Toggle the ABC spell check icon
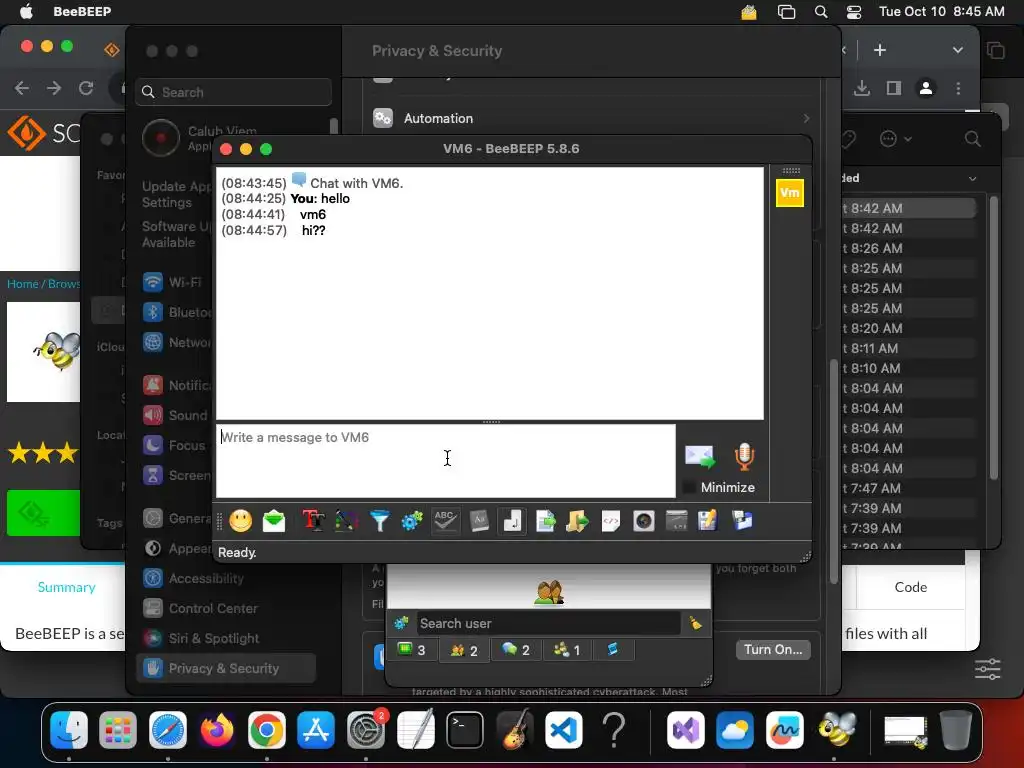The image size is (1024, 768). [x=445, y=521]
